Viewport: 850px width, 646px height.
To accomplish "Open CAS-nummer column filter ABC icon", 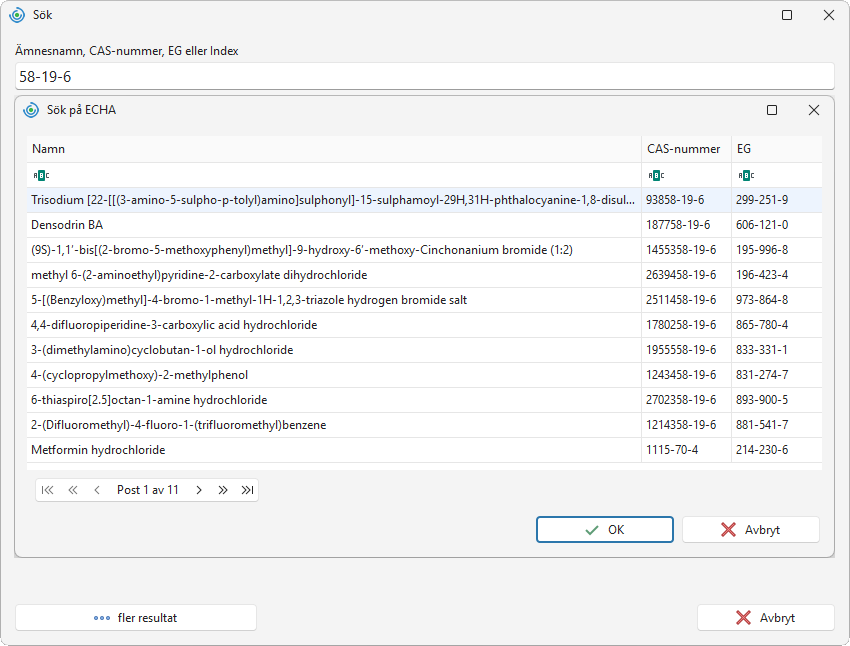I will 656,175.
